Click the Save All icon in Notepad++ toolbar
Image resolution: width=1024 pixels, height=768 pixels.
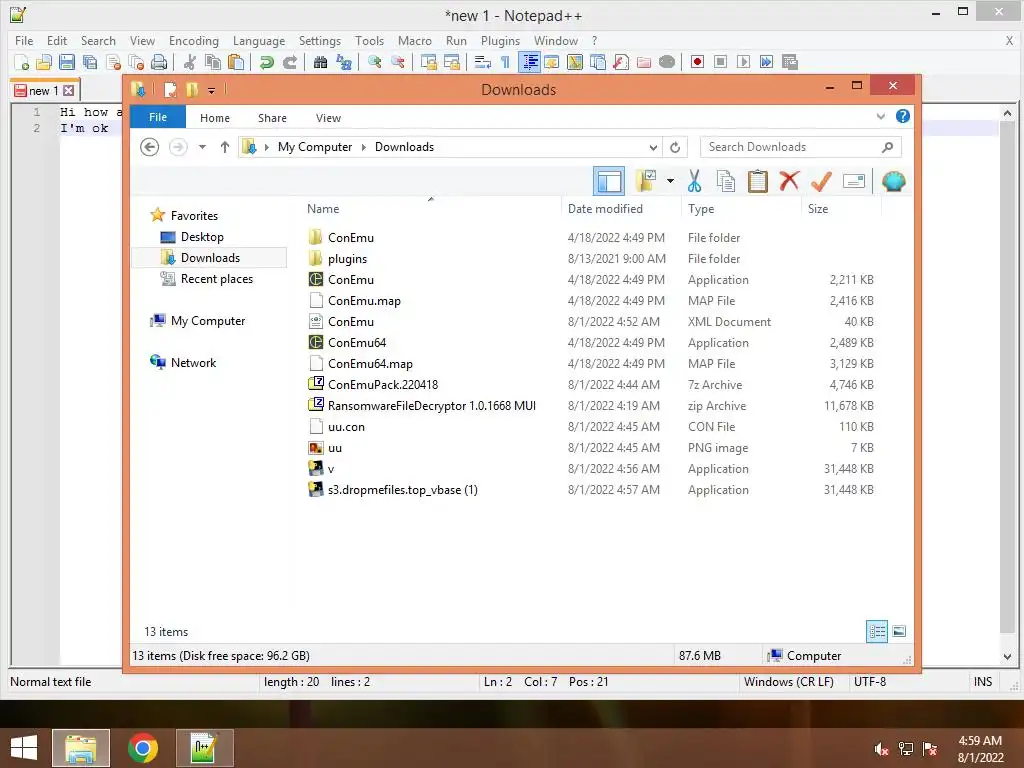point(89,62)
